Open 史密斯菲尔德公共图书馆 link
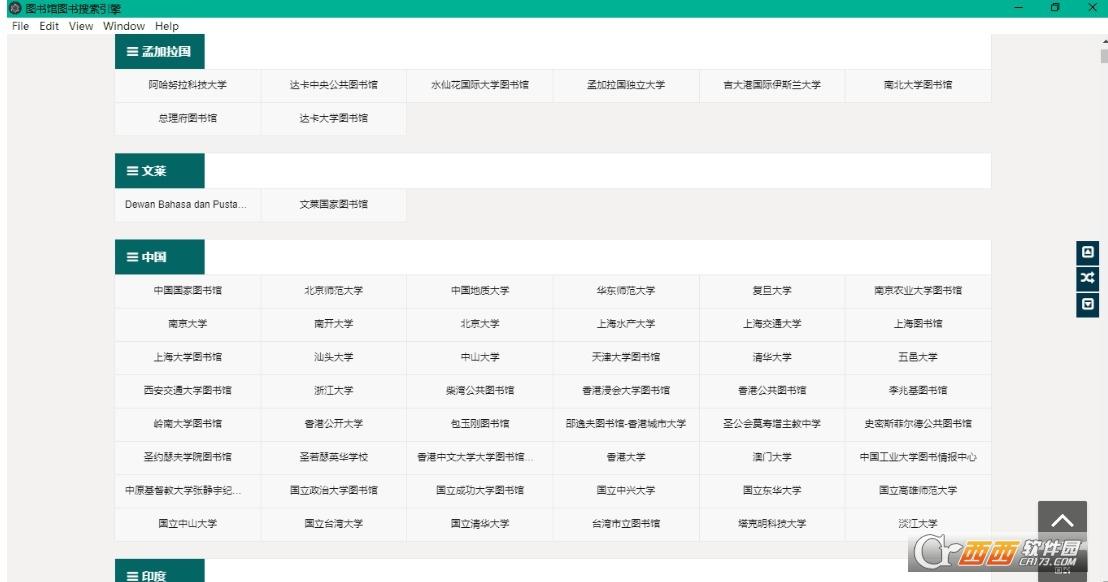This screenshot has width=1108, height=582. coord(918,424)
